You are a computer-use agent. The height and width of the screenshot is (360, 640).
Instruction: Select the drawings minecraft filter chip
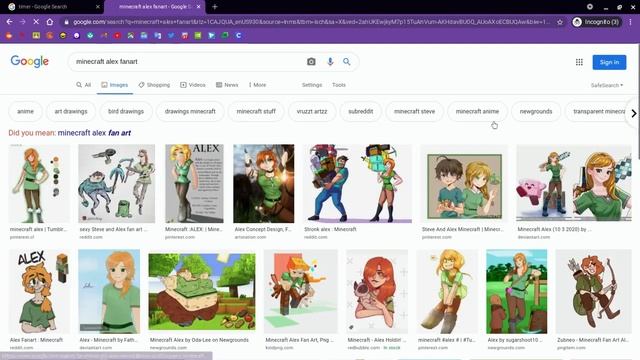190,111
